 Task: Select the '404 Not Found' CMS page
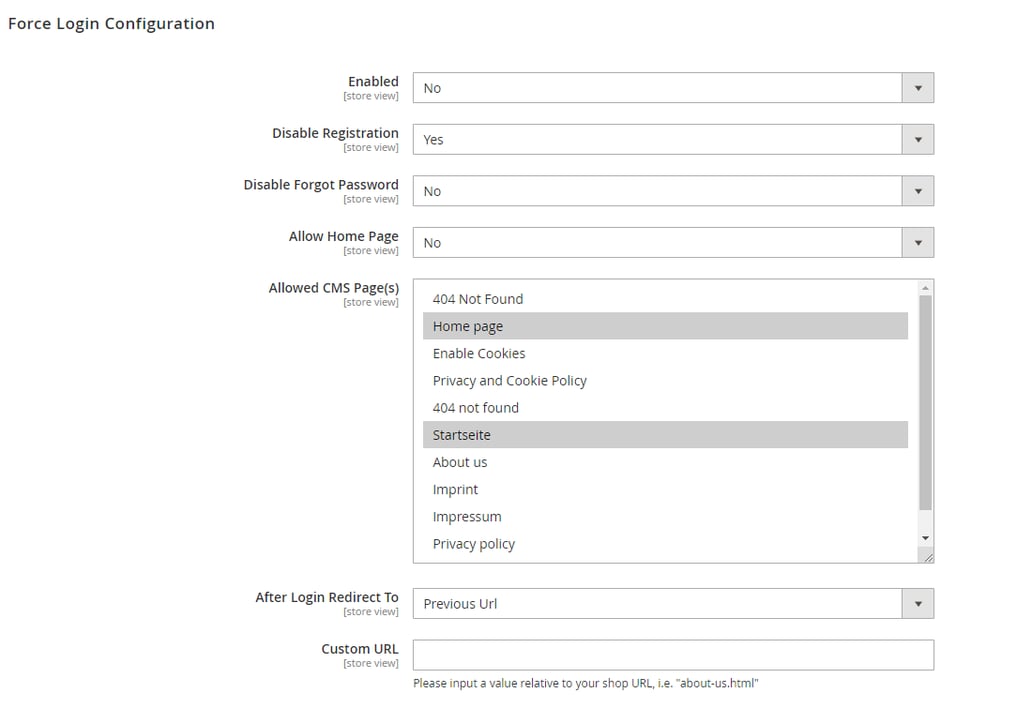[x=478, y=298]
